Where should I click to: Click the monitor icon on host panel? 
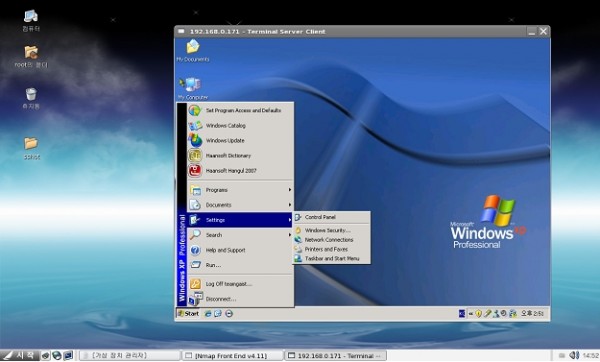tap(68, 355)
